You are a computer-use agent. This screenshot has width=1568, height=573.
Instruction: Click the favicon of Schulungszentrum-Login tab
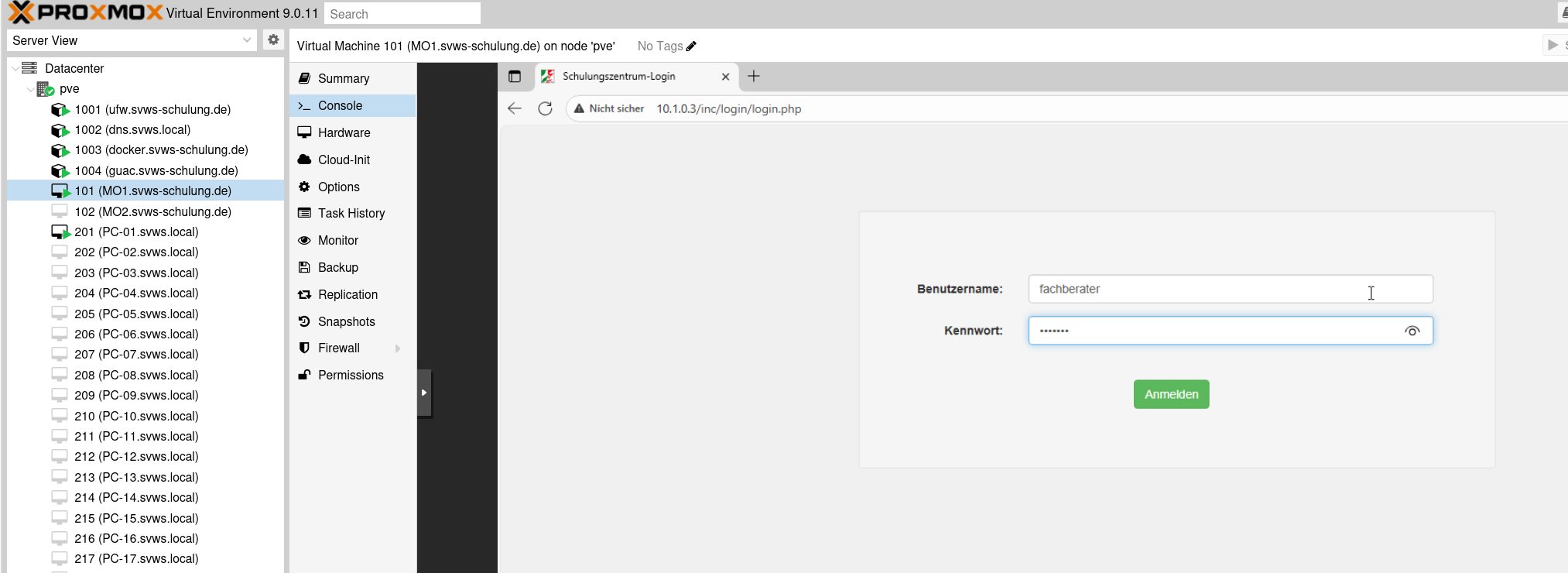(548, 76)
